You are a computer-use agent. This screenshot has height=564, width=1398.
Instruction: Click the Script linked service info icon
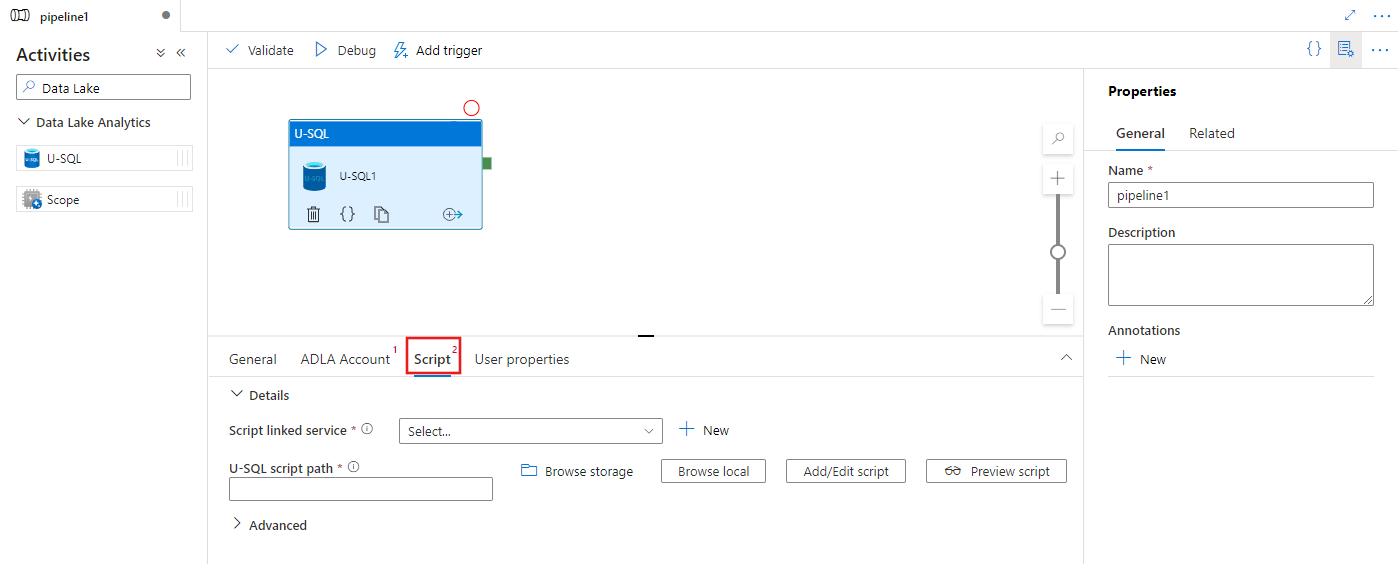click(x=367, y=429)
